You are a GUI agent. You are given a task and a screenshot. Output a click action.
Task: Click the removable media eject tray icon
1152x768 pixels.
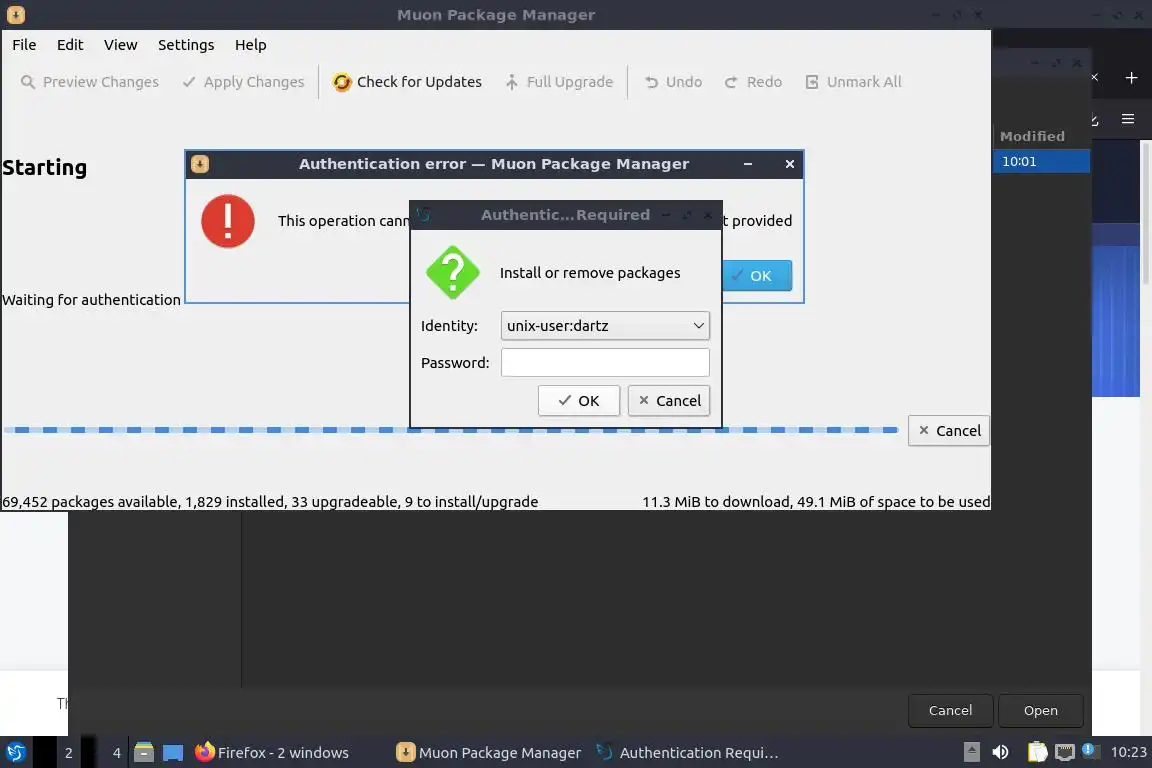coord(972,752)
